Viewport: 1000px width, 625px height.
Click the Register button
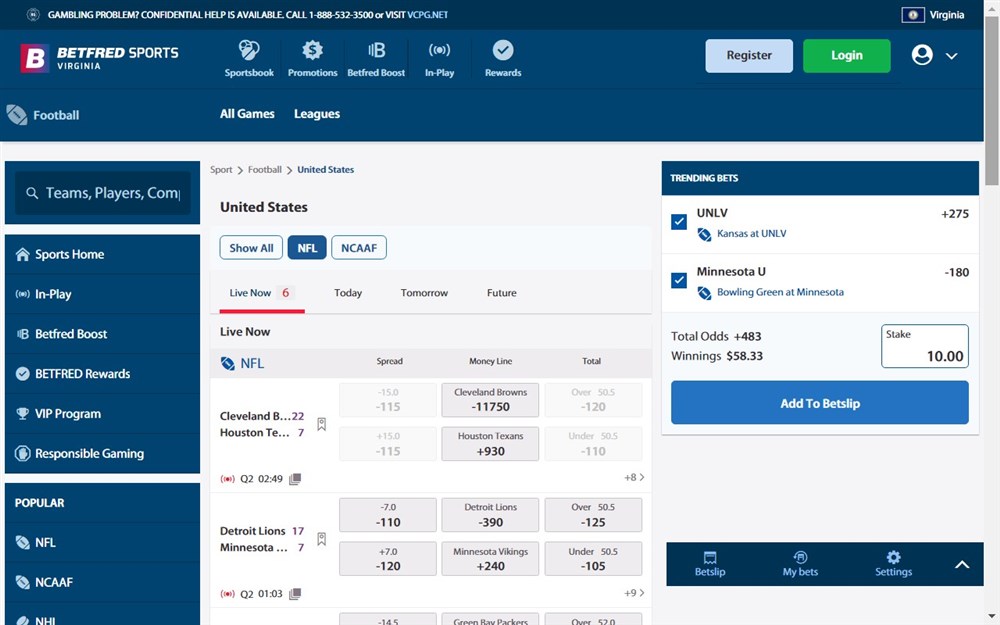click(749, 55)
